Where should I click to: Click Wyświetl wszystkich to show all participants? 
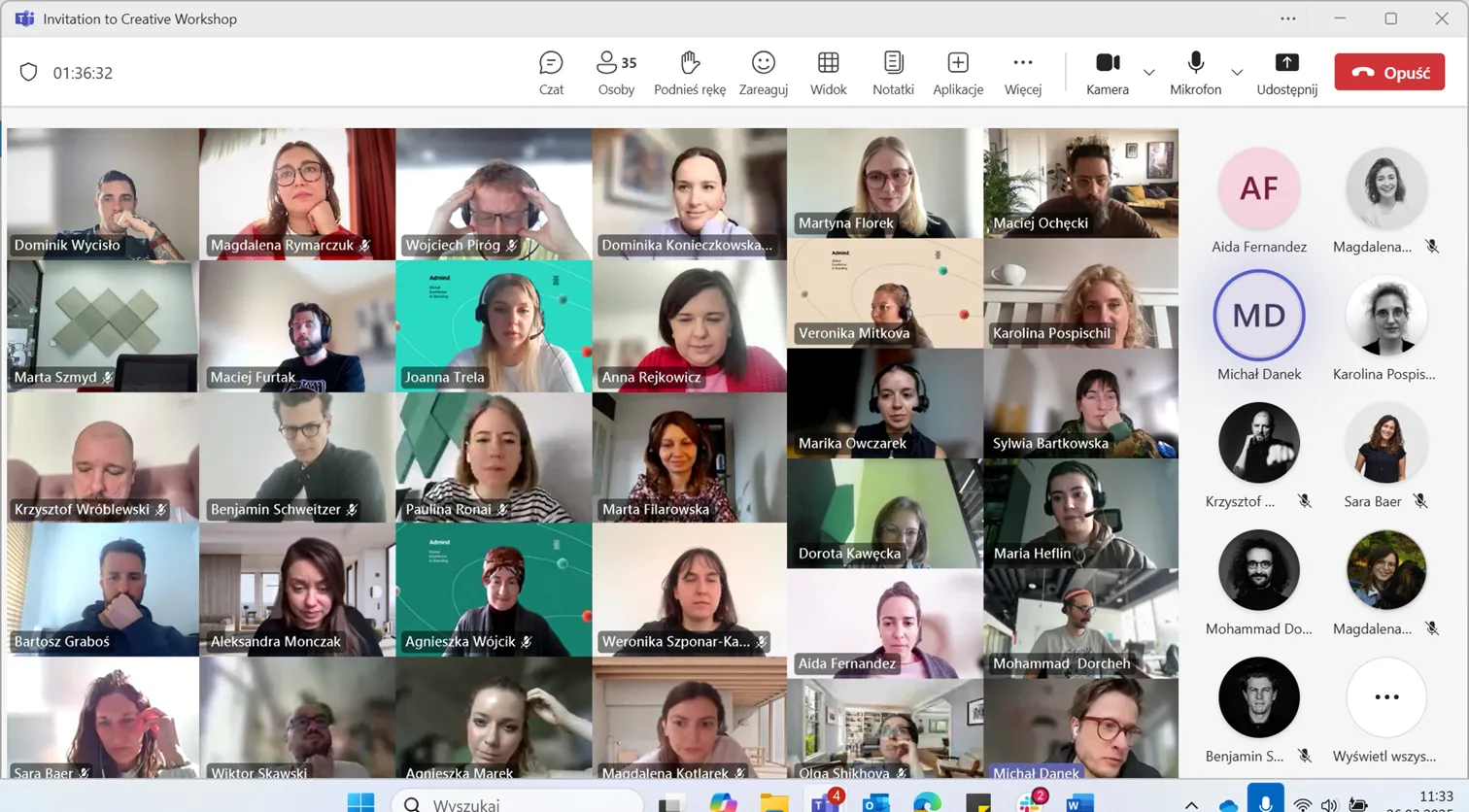[x=1385, y=697]
